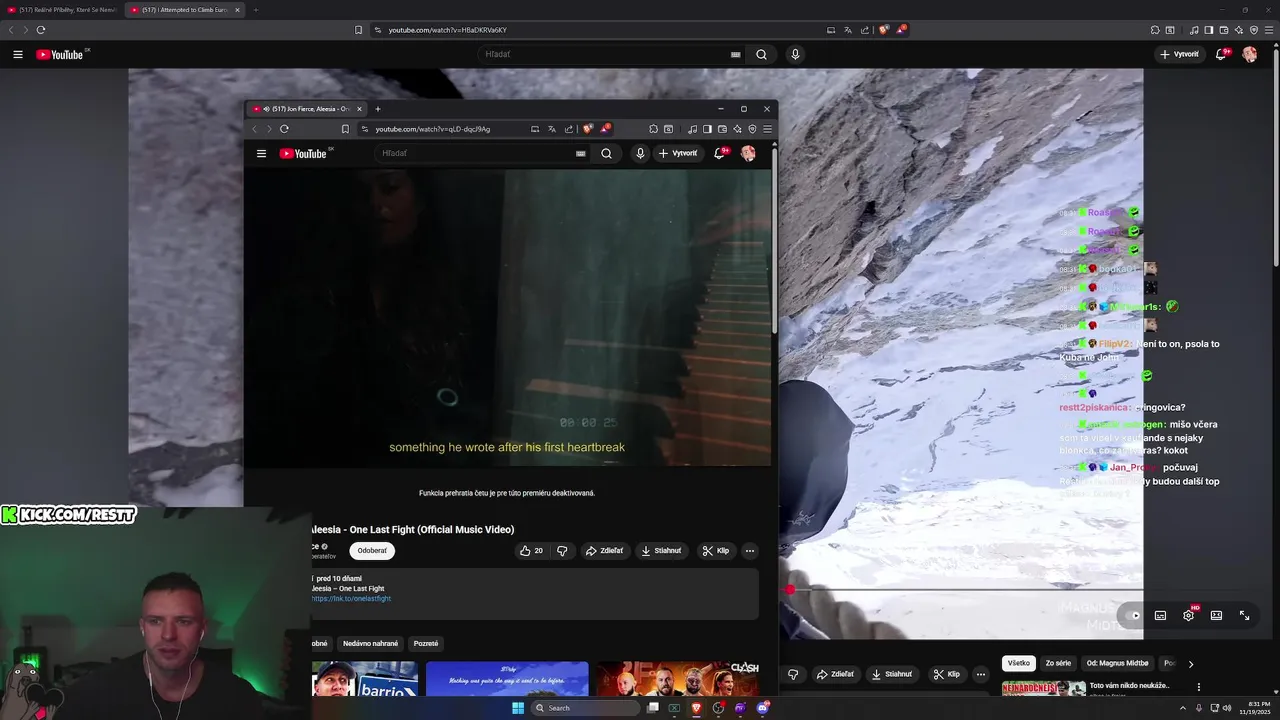Viewport: 1280px width, 720px height.
Task: Click the front window vertical scrollbar
Action: pos(774,240)
